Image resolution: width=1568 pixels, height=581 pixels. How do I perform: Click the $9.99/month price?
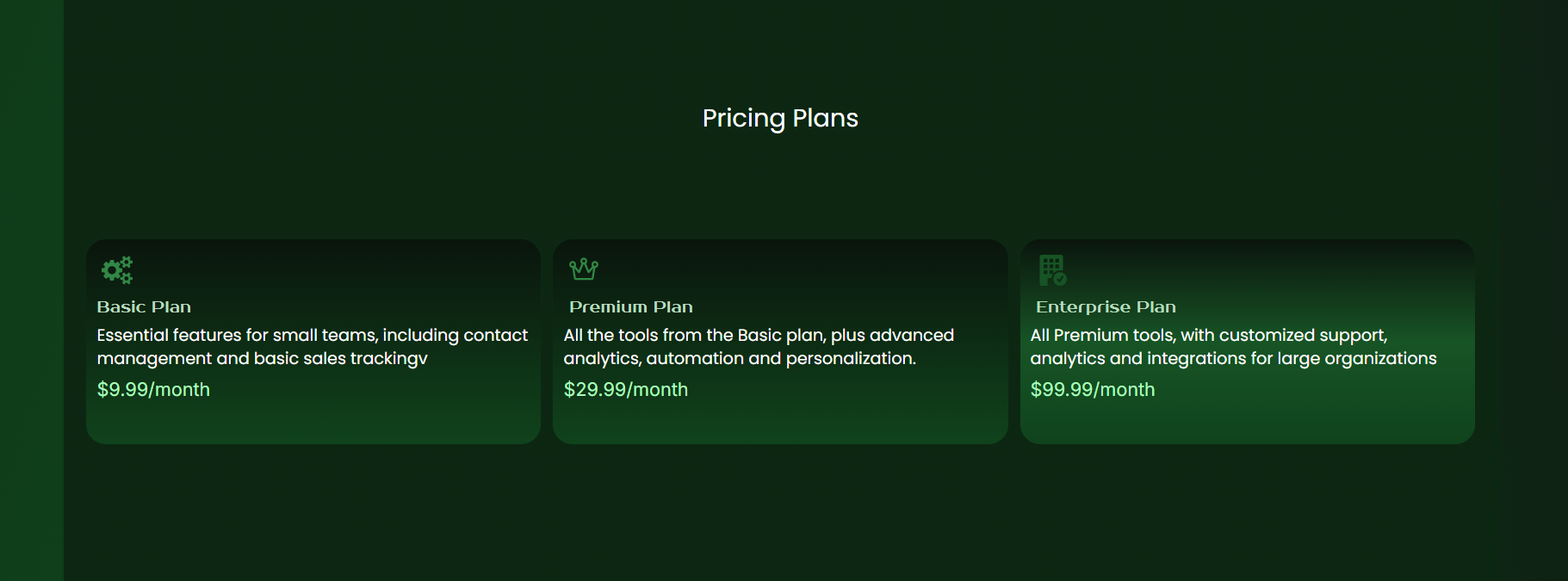click(153, 390)
